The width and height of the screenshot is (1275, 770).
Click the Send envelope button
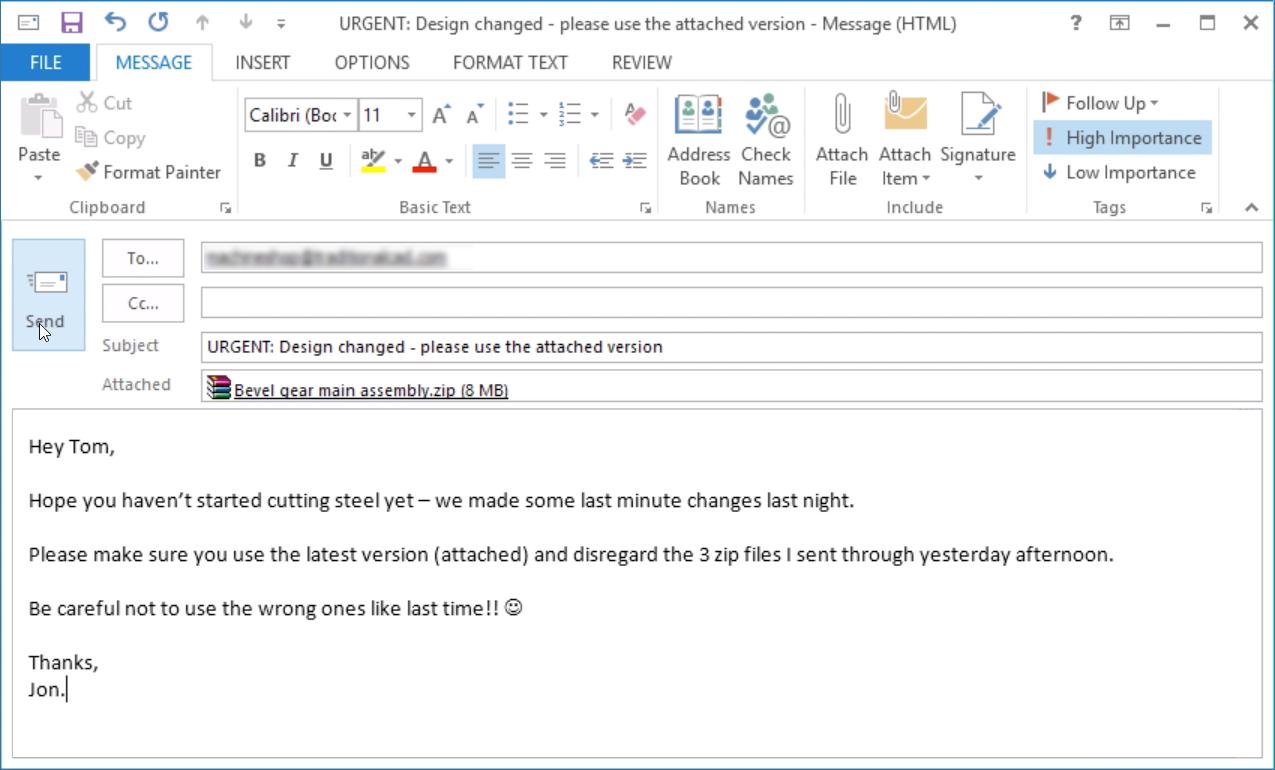[x=48, y=295]
